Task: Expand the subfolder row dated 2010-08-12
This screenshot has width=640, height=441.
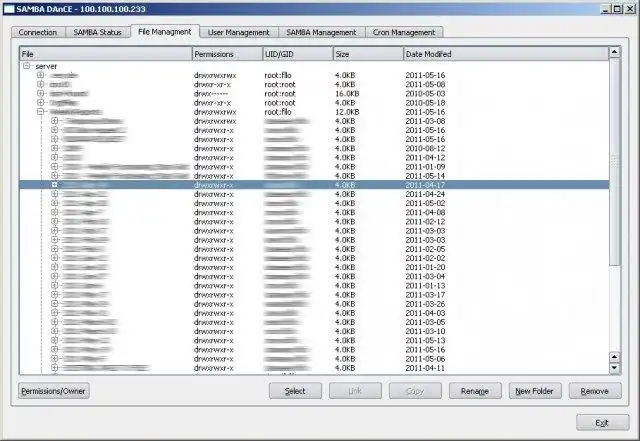Action: [54, 148]
